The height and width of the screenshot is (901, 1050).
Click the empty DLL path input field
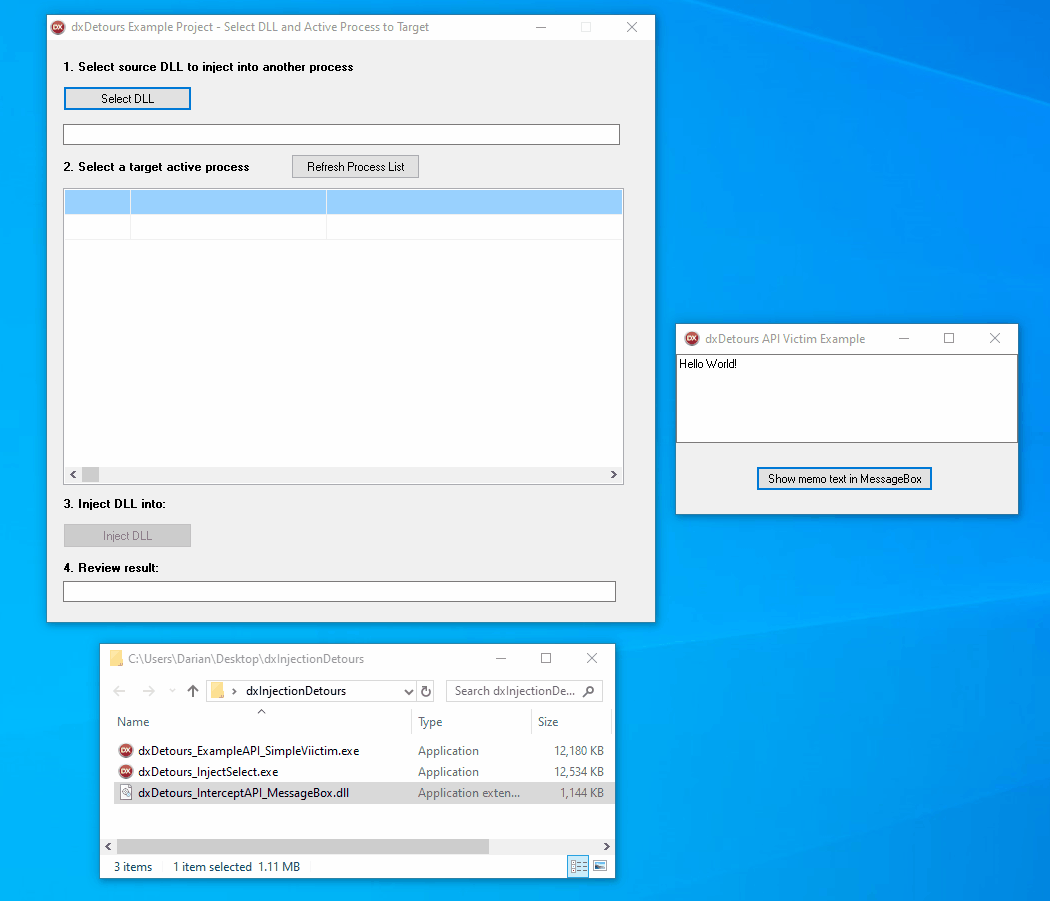pyautogui.click(x=341, y=134)
